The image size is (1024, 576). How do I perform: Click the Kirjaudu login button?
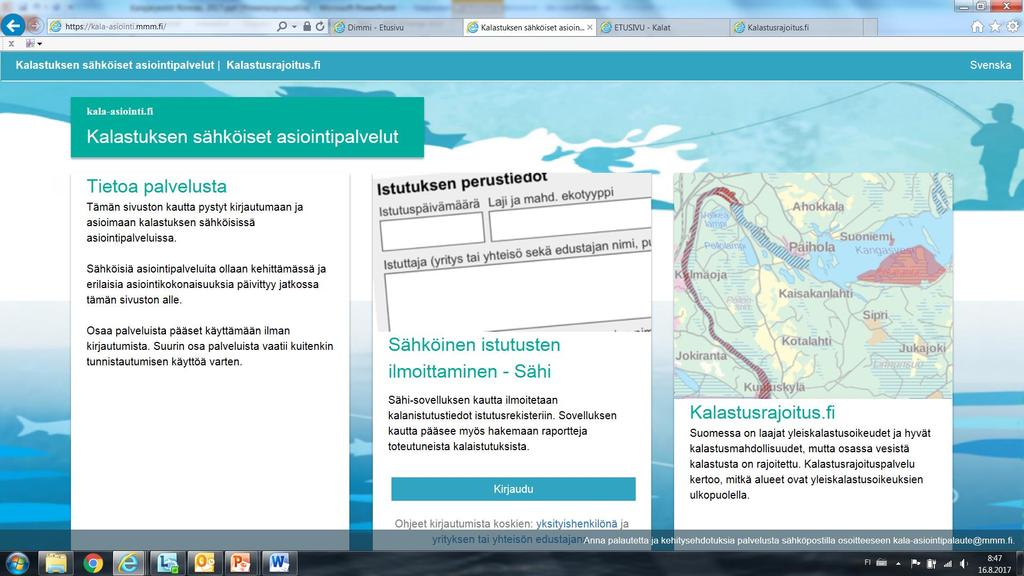(x=513, y=489)
